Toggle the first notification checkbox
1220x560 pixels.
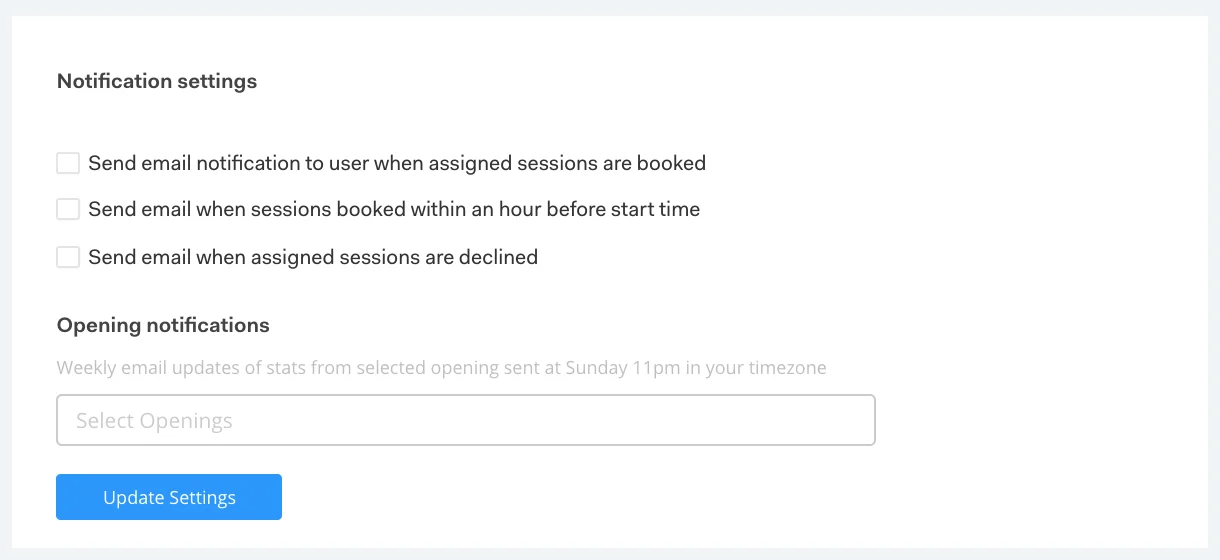tap(68, 163)
